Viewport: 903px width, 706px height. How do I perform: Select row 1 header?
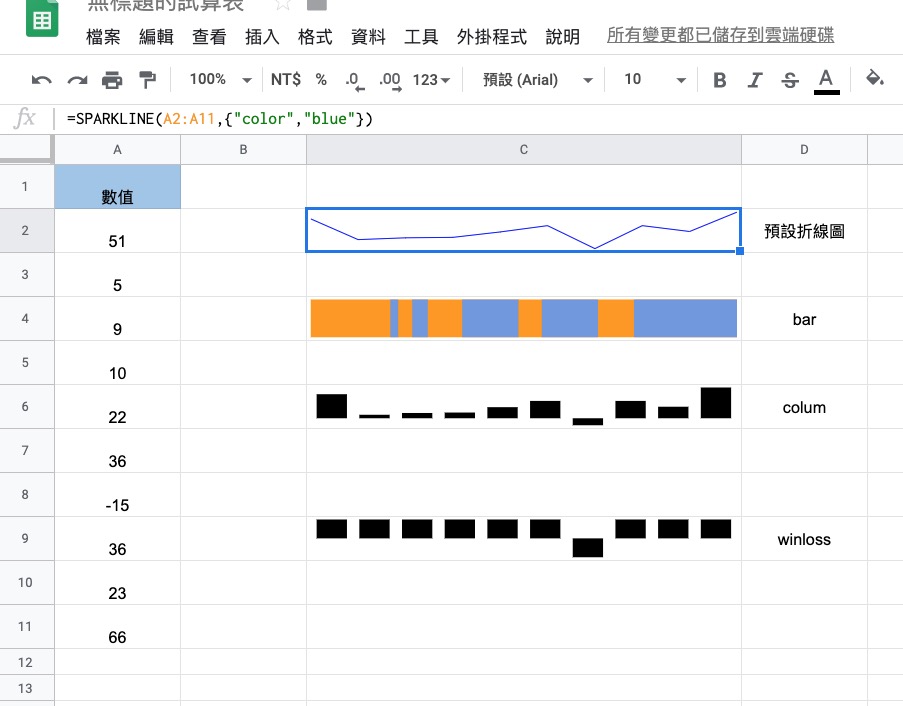coord(25,187)
